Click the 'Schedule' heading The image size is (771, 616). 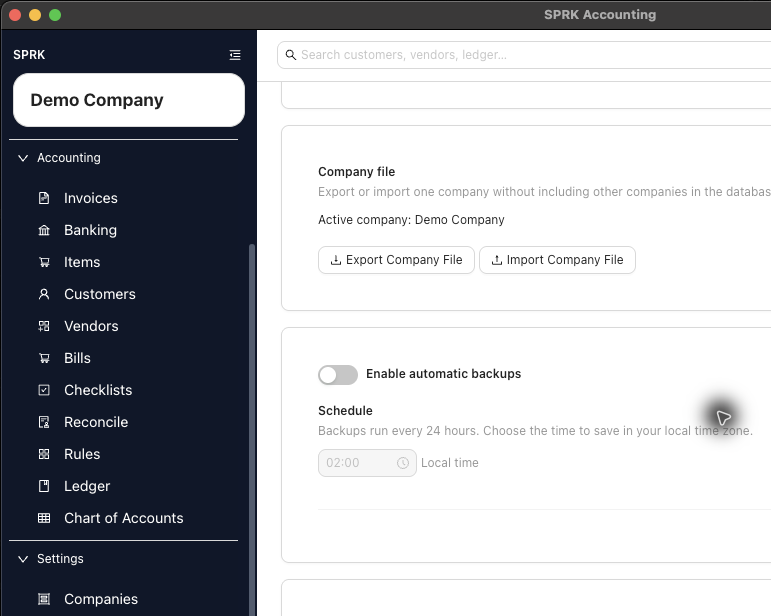[345, 411]
